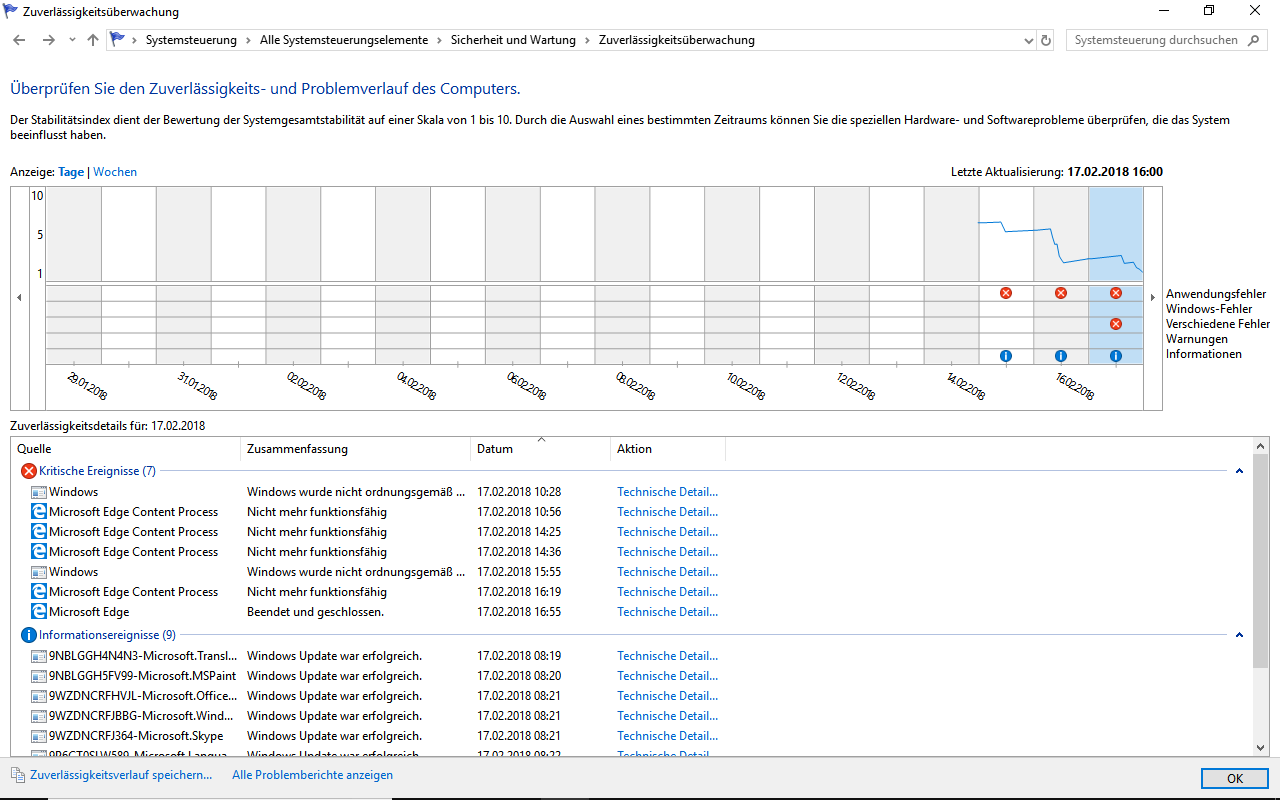Open Technische Details for 15:55 Windows event
Screen dimensions: 1280x800
[667, 572]
